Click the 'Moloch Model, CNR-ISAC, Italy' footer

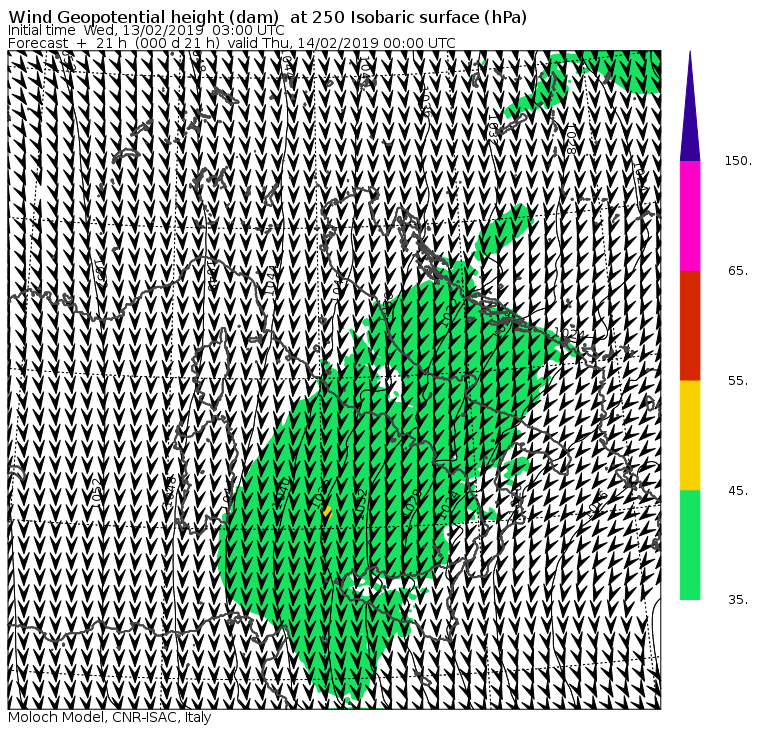[110, 717]
